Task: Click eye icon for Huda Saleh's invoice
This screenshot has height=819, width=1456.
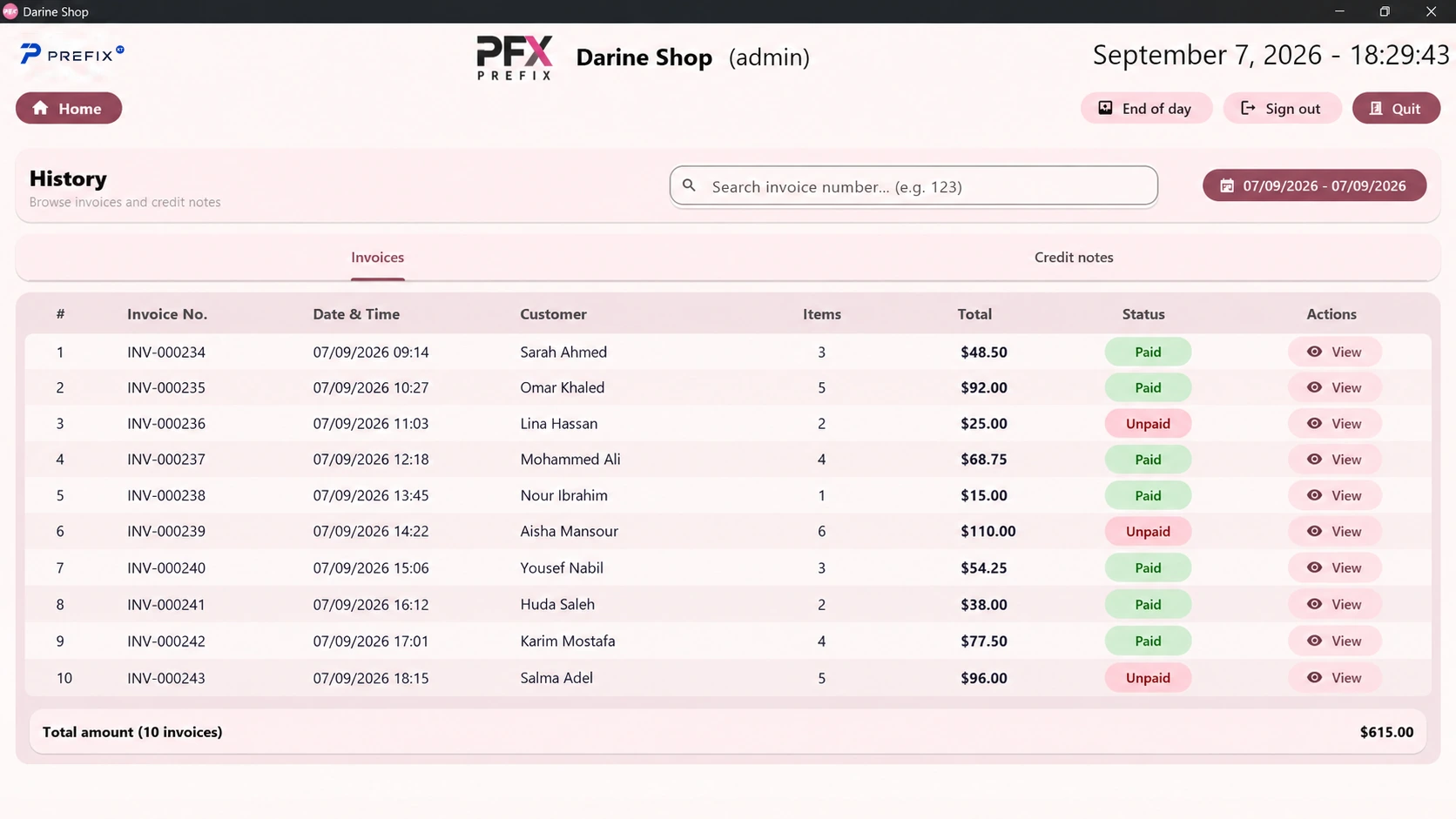Action: pos(1314,604)
